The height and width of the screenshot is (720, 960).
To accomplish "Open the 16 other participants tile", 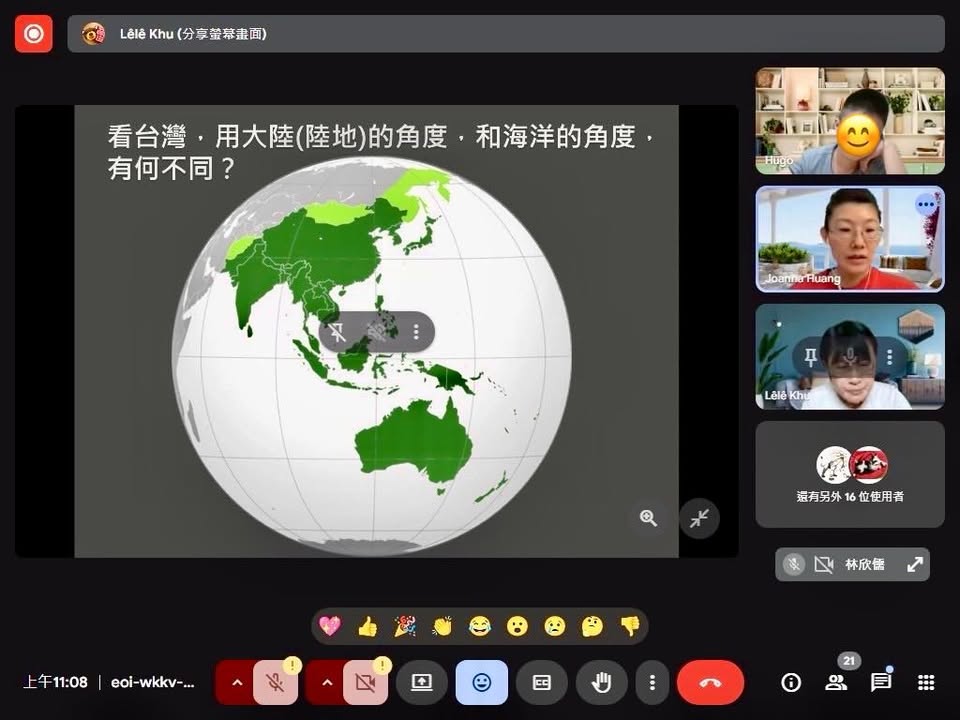I will click(x=850, y=474).
